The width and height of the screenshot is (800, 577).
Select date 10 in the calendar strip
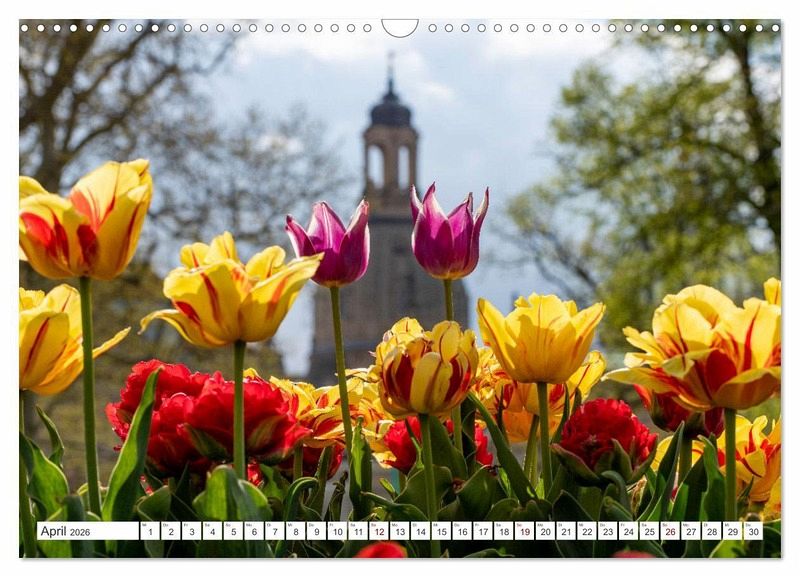337,531
